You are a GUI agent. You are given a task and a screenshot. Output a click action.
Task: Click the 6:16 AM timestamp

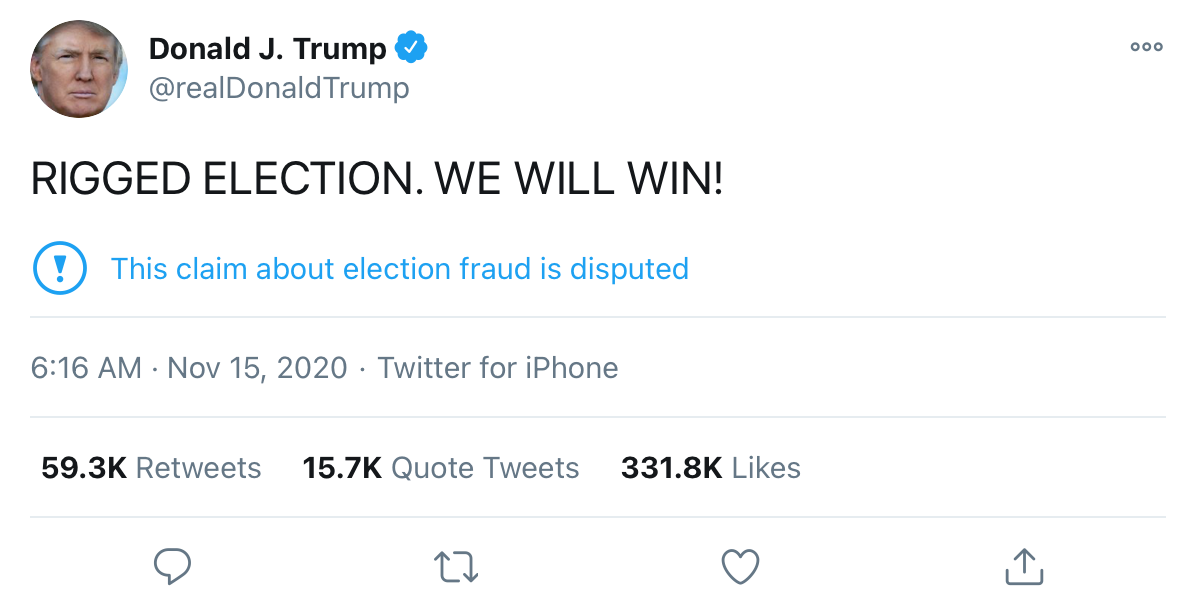86,368
